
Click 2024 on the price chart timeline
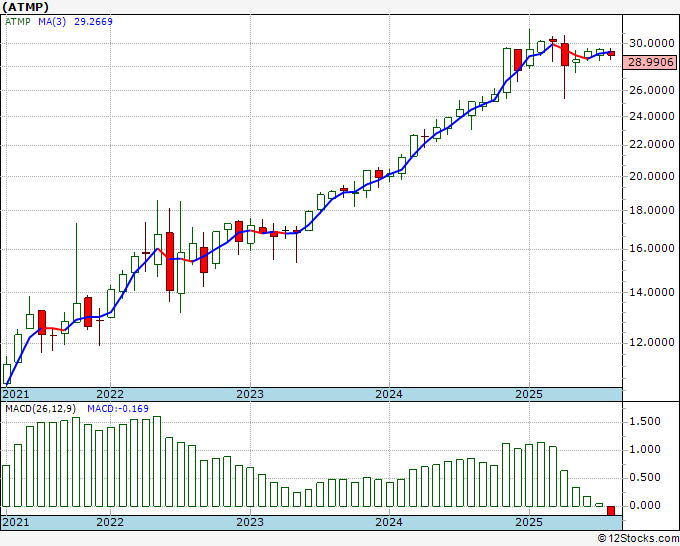pyautogui.click(x=389, y=394)
